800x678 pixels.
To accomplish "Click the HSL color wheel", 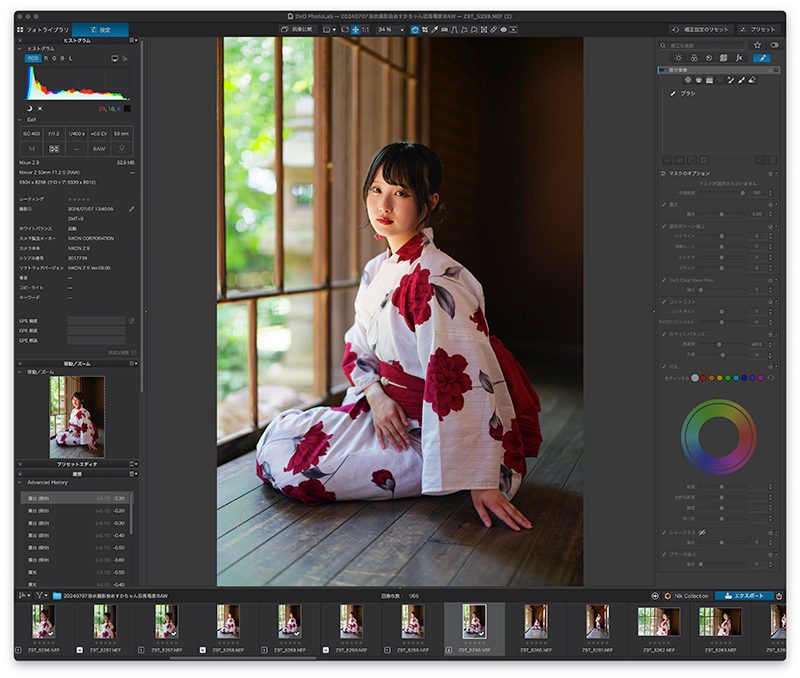I will tap(719, 437).
